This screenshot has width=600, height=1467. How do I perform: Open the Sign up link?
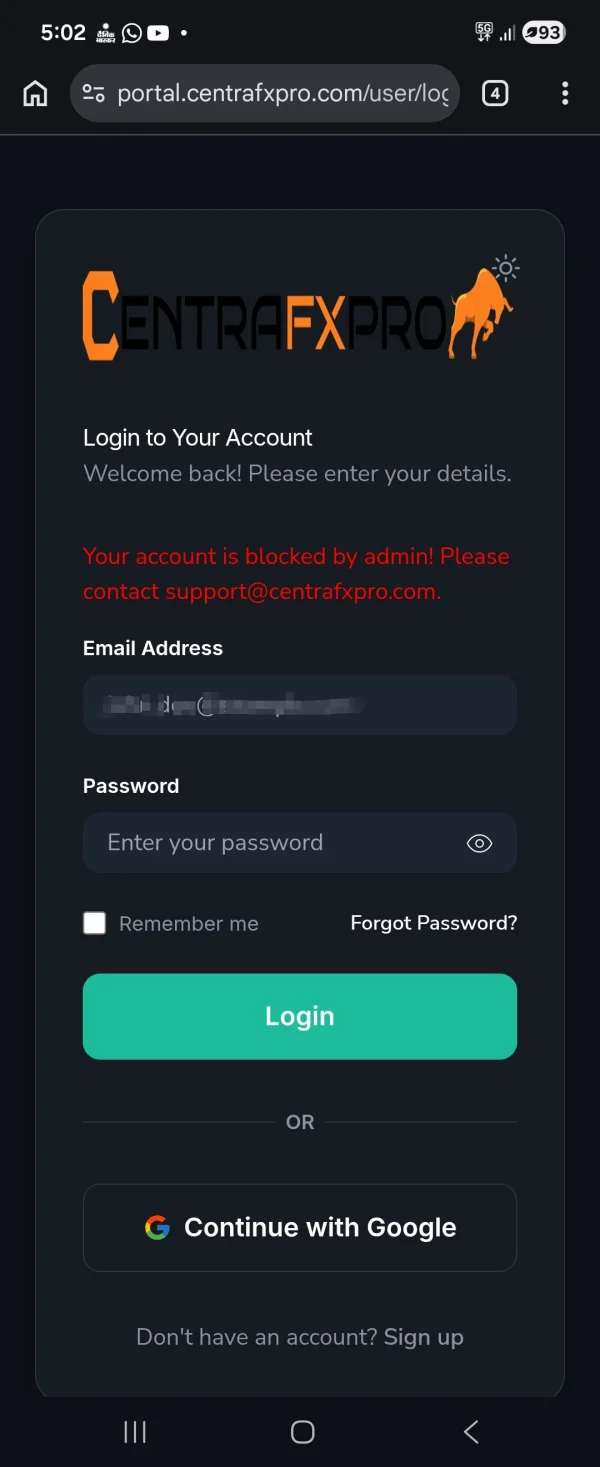coord(423,1337)
